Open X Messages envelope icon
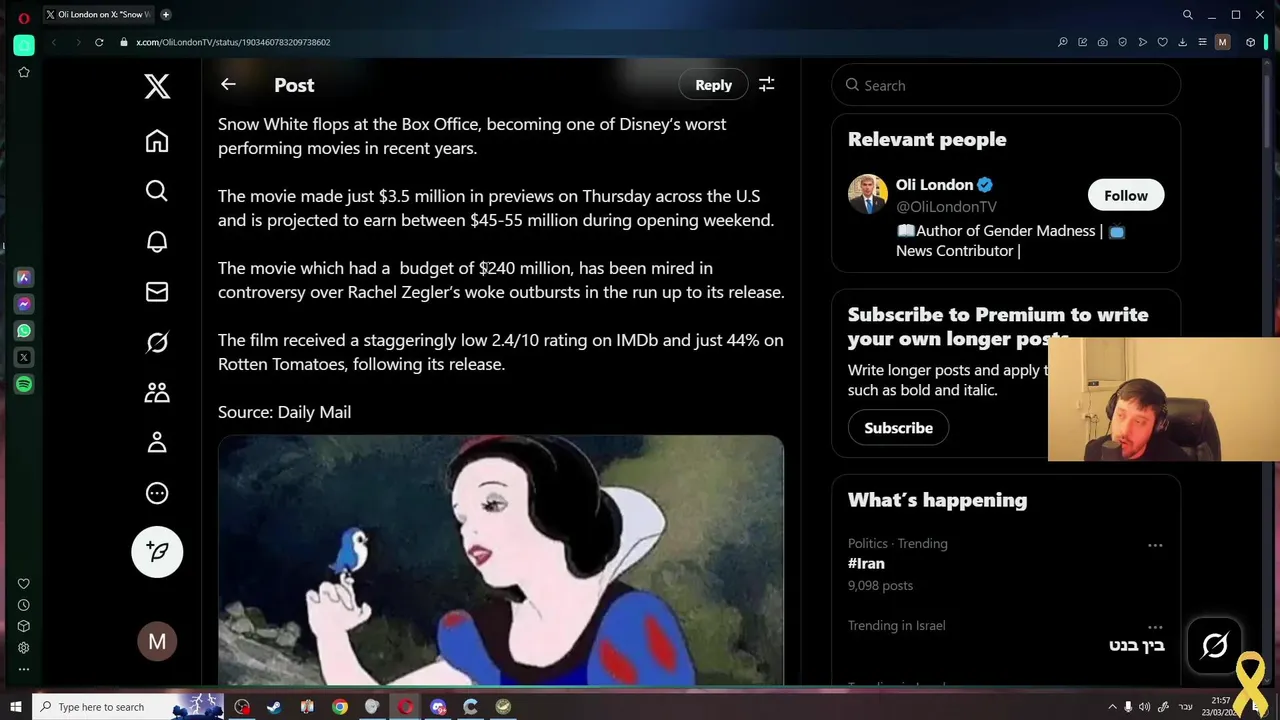This screenshot has width=1280, height=720. [x=157, y=292]
